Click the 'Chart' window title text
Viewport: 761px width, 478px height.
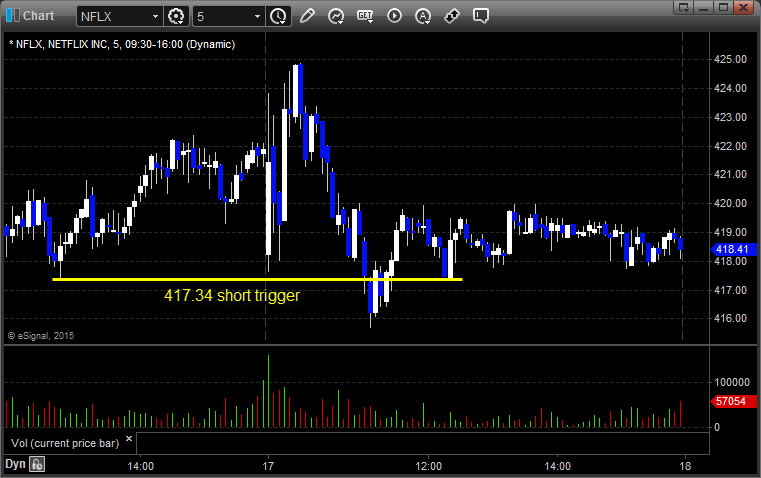click(x=39, y=16)
